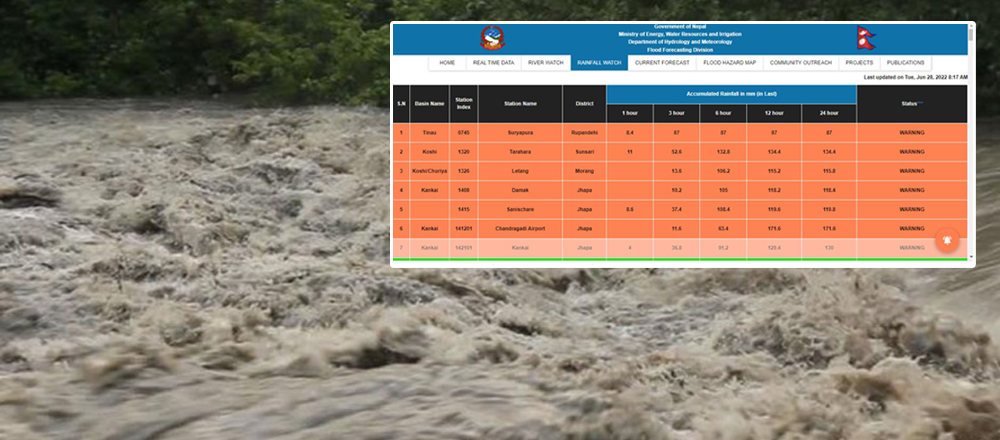
Task: Click the Rupandehi district cell
Action: point(584,133)
